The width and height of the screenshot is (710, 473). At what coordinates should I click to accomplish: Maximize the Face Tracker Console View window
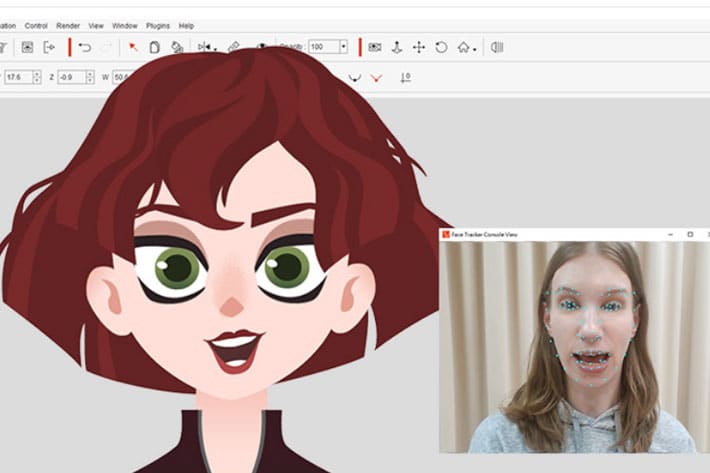[690, 234]
